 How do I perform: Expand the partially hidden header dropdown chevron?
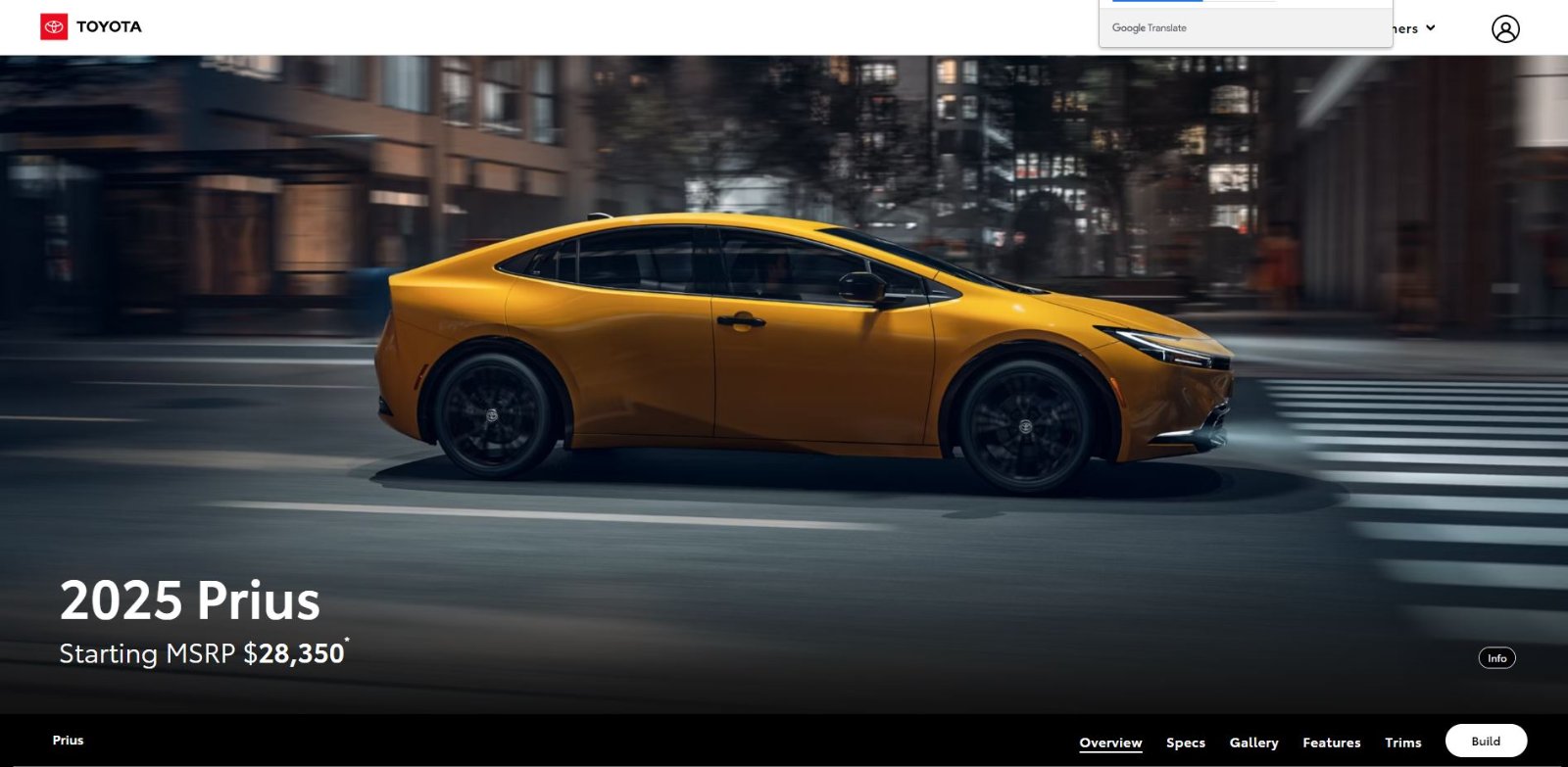[1431, 27]
